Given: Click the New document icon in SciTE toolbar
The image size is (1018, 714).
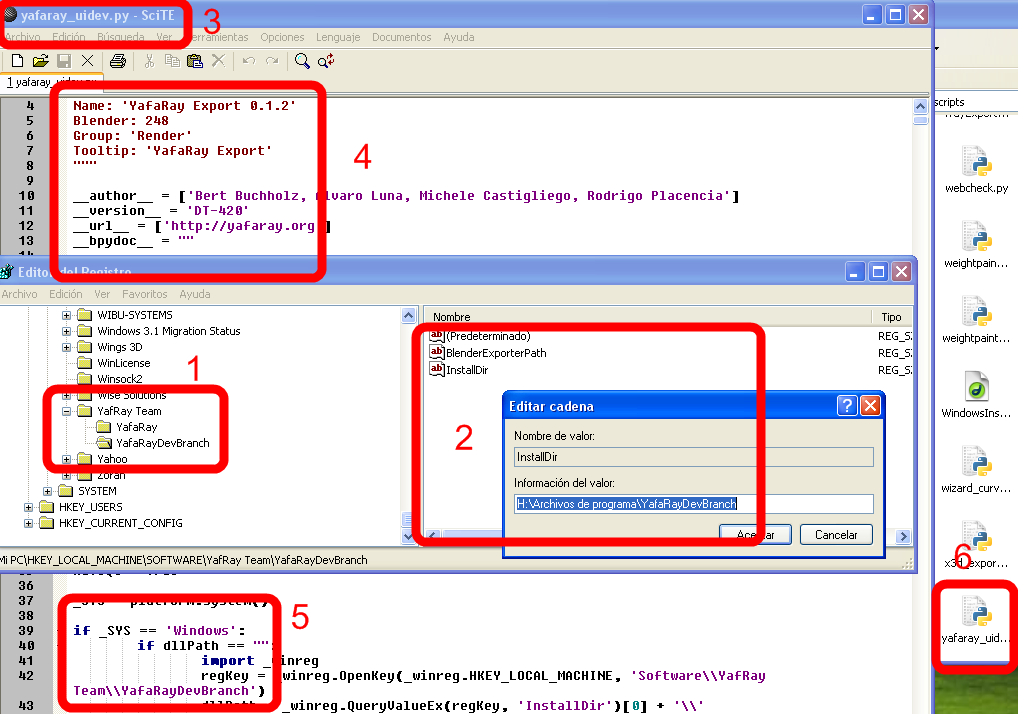Looking at the screenshot, I should pos(18,61).
